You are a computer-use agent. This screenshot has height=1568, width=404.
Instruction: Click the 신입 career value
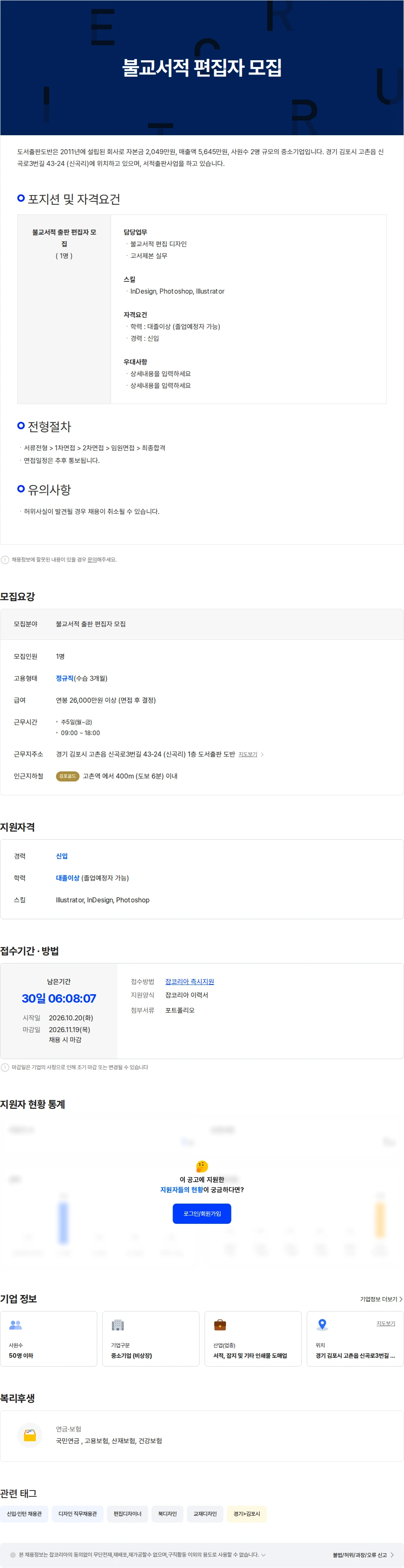(x=61, y=856)
